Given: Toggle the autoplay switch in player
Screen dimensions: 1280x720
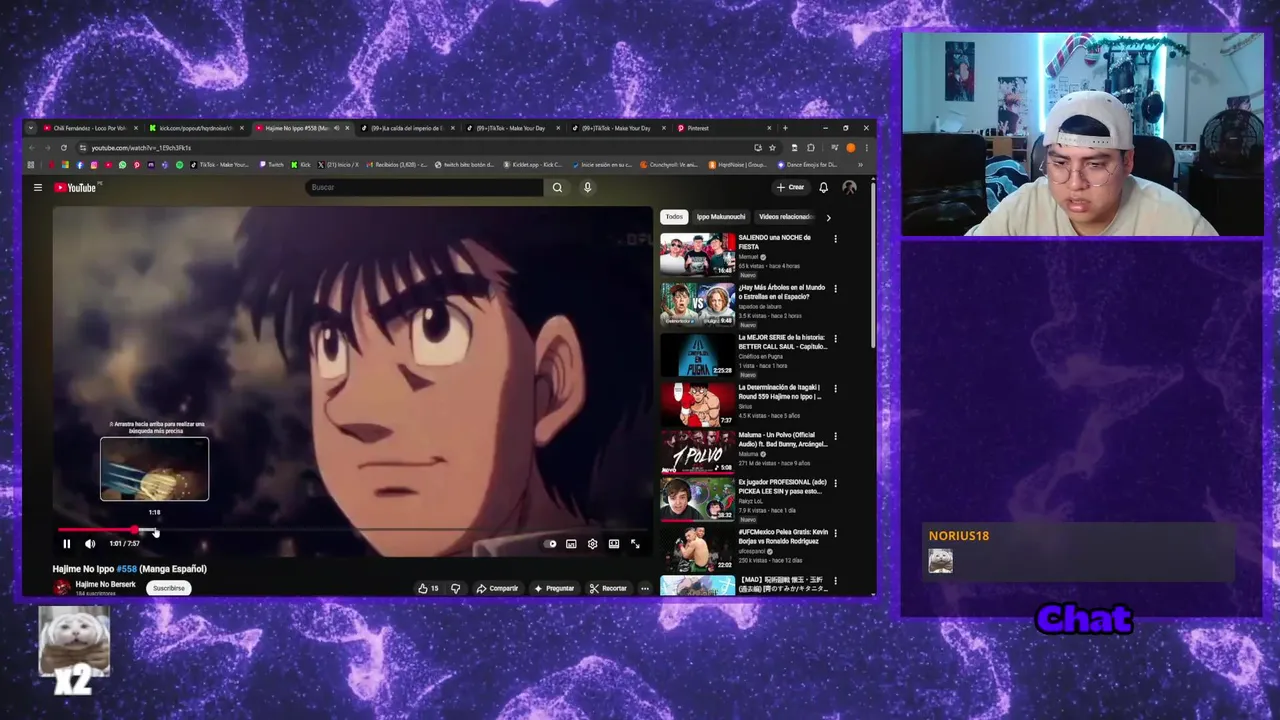Looking at the screenshot, I should click(x=550, y=544).
